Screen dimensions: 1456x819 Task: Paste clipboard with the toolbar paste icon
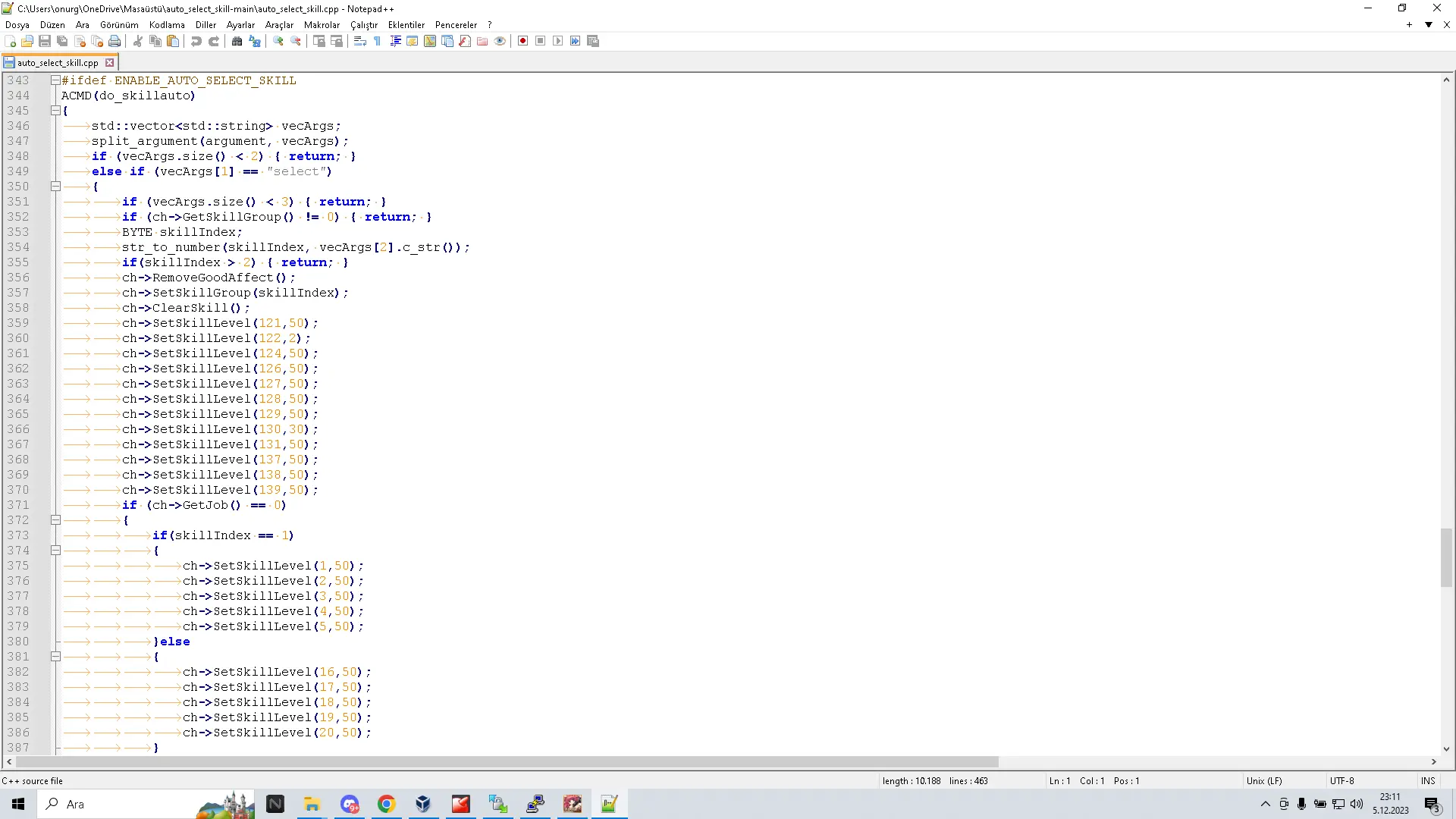(173, 41)
